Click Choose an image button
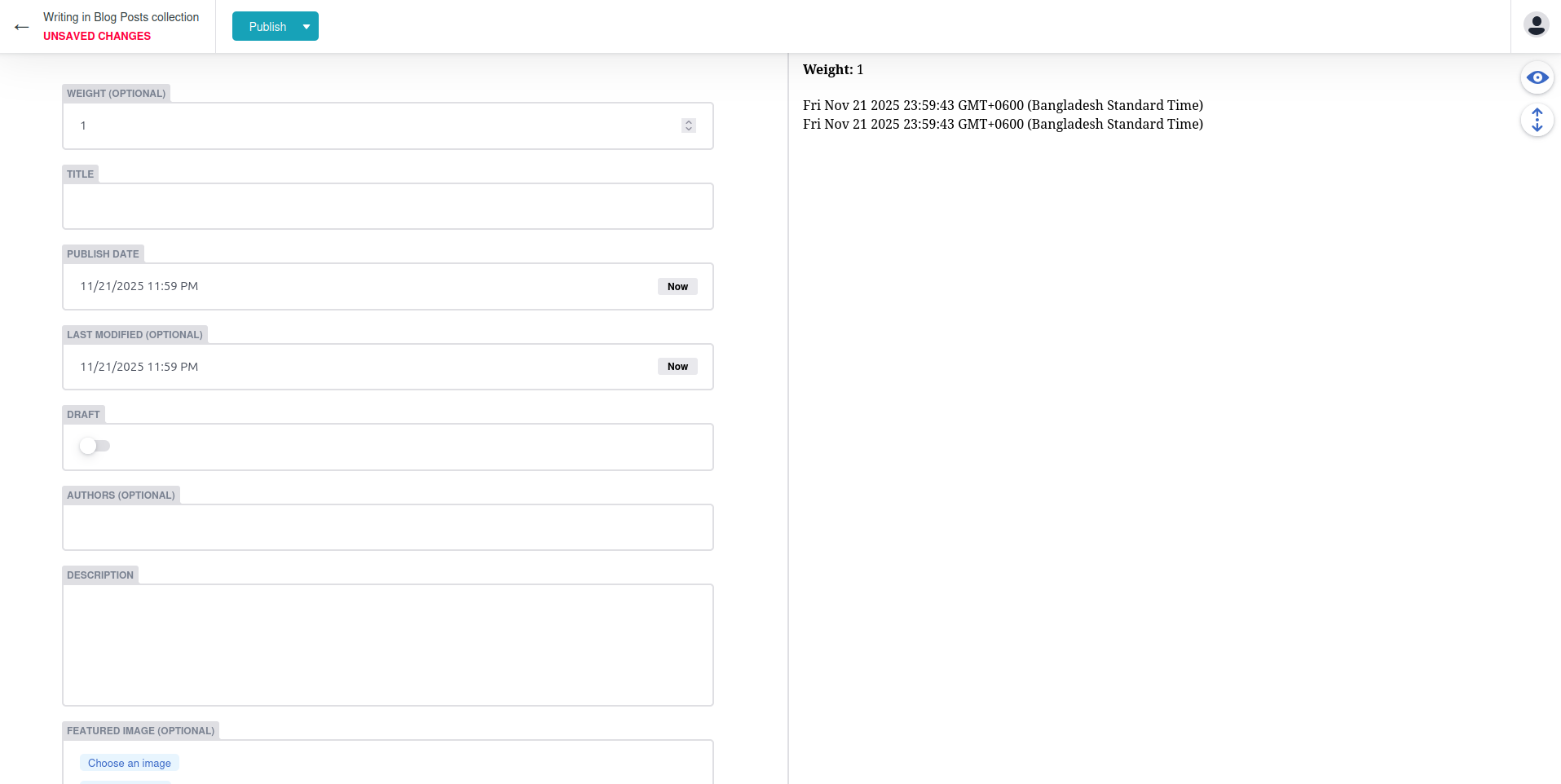 130,764
